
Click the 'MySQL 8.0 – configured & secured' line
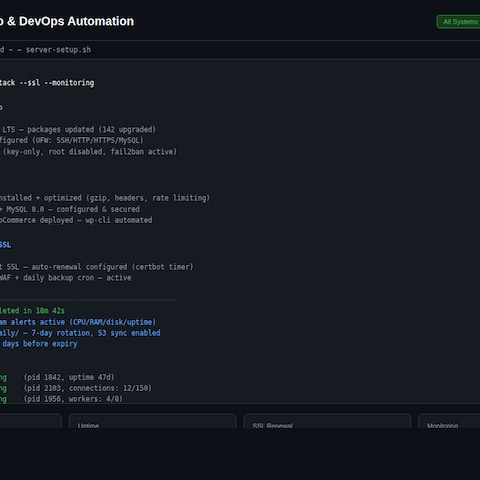click(70, 209)
